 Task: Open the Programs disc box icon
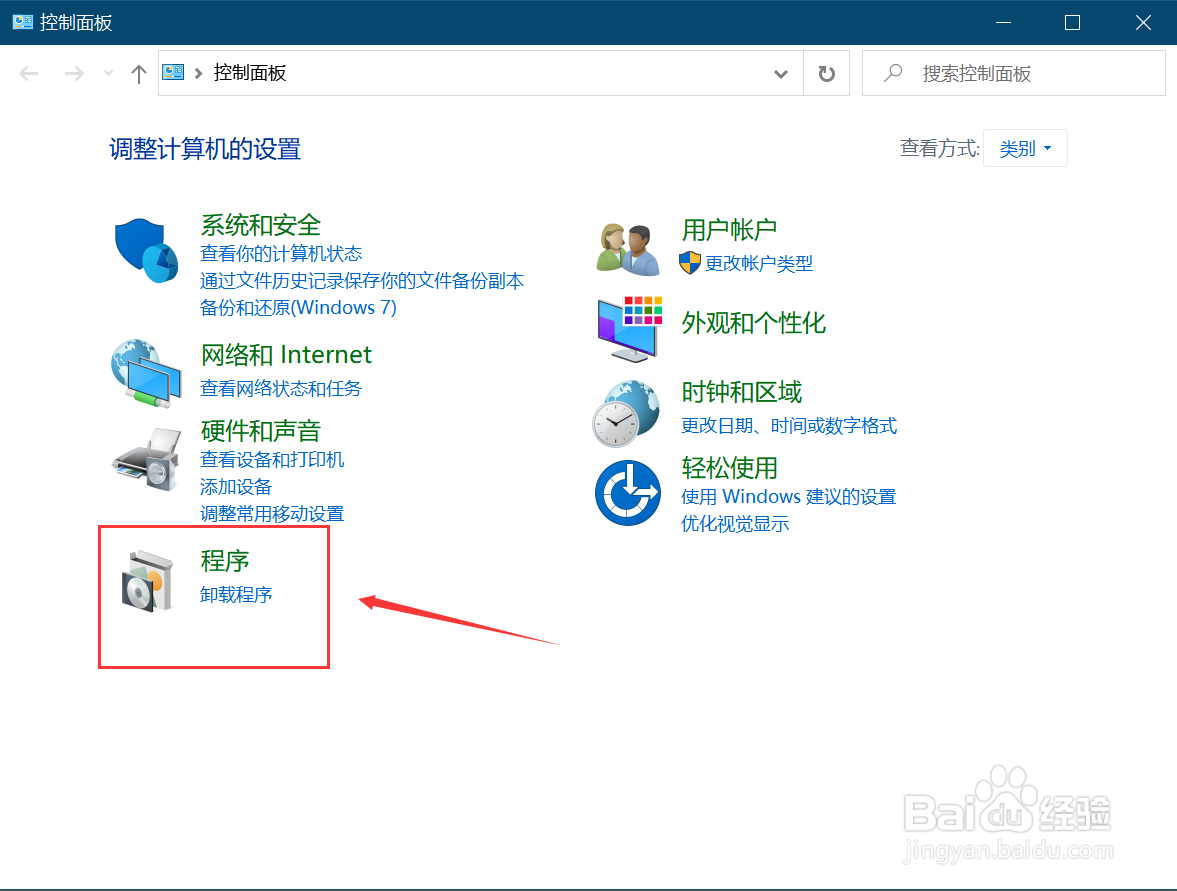(147, 580)
